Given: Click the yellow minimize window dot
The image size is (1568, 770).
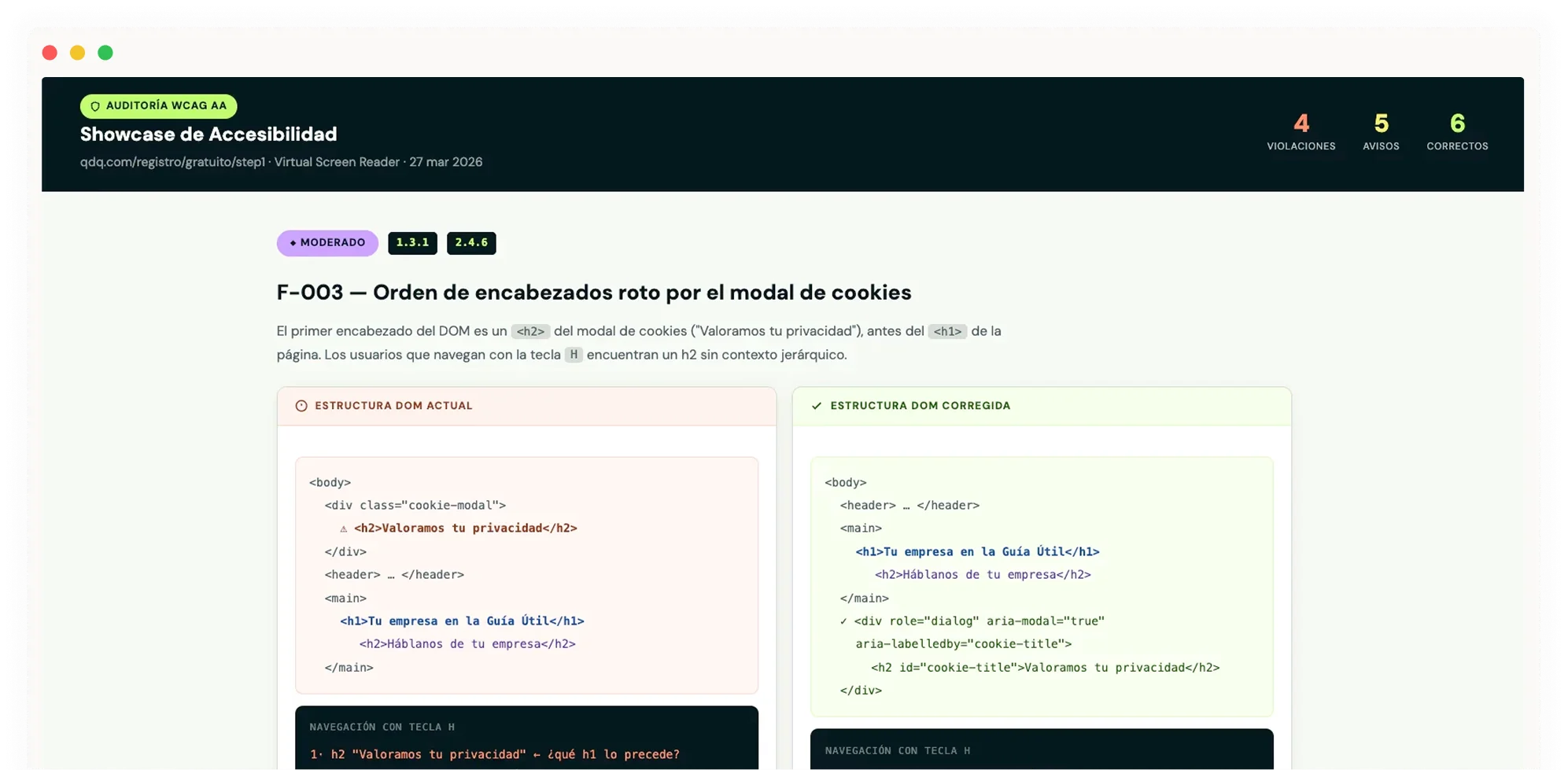Looking at the screenshot, I should [77, 53].
